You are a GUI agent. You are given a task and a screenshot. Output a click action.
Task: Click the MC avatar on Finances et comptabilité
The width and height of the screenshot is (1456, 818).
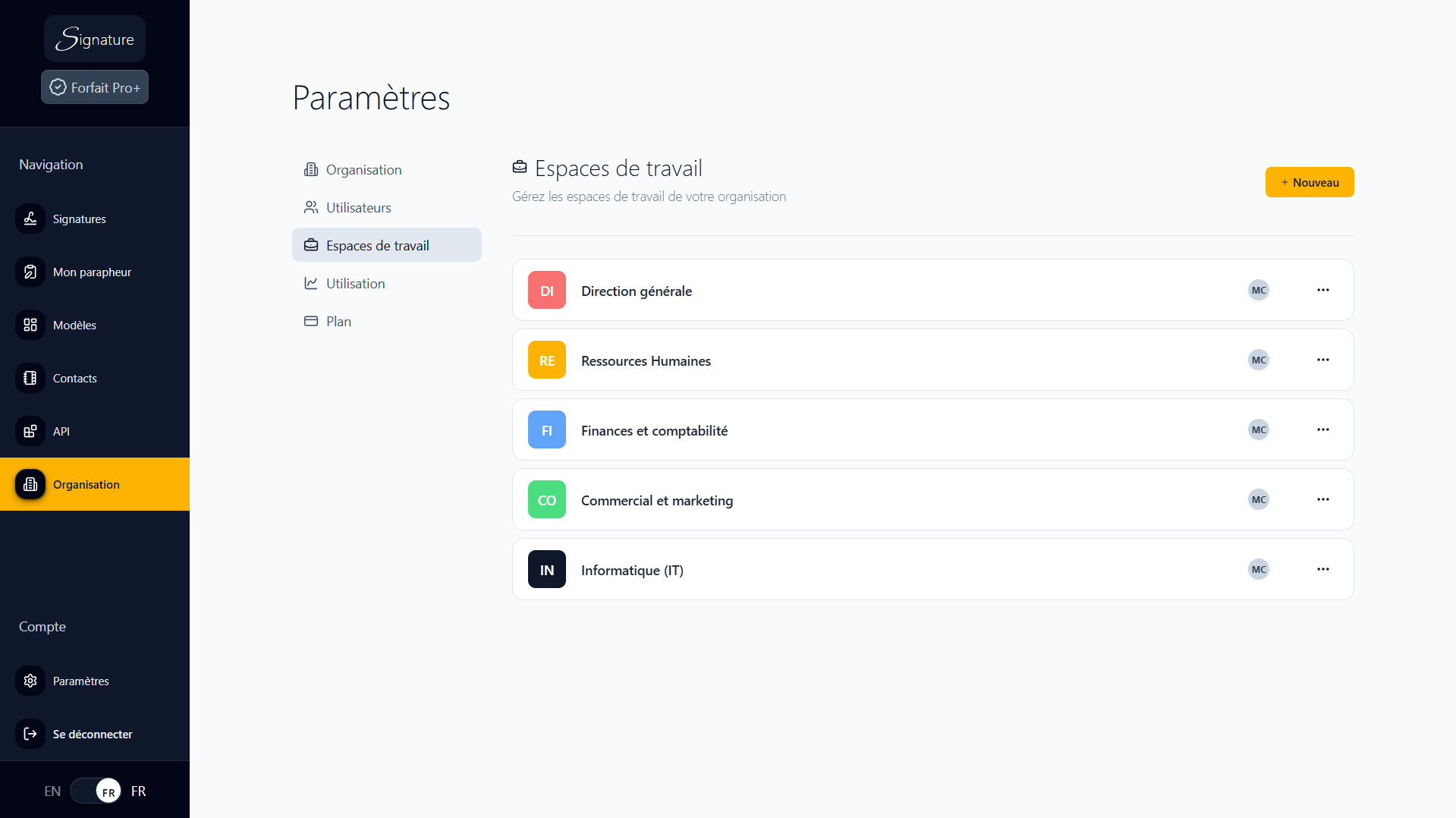[1258, 429]
